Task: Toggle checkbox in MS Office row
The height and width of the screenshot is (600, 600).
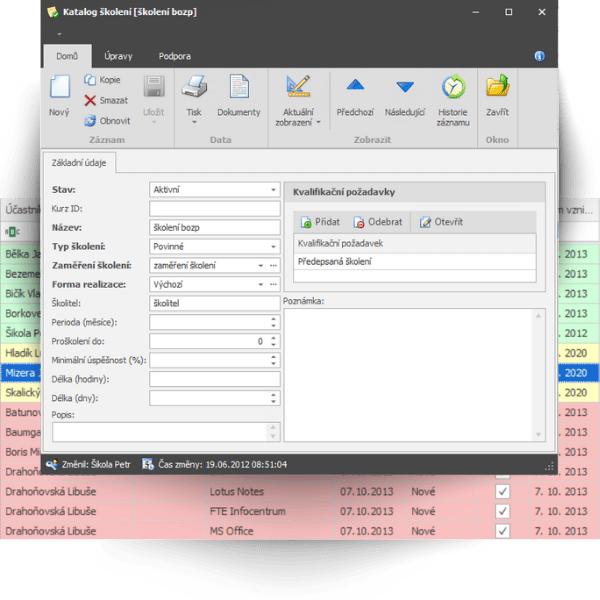Action: click(503, 530)
